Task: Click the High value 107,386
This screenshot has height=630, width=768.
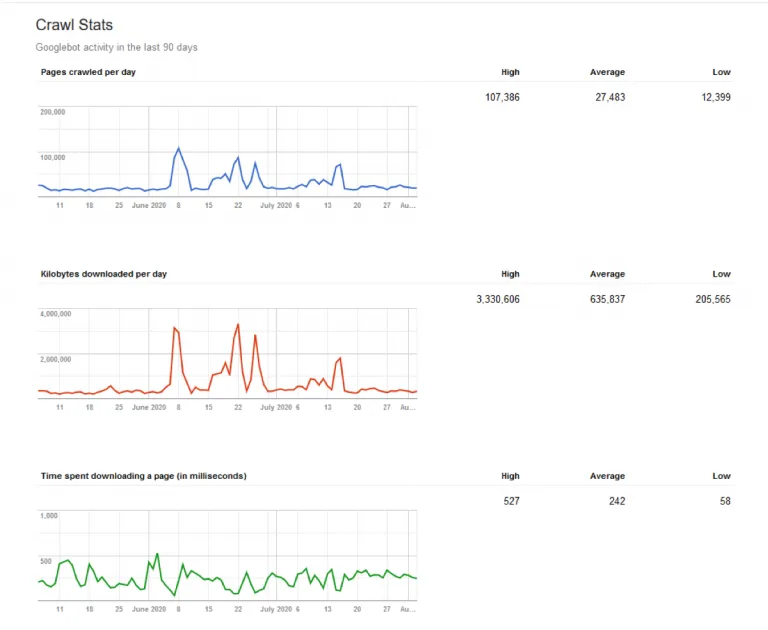Action: [x=502, y=97]
